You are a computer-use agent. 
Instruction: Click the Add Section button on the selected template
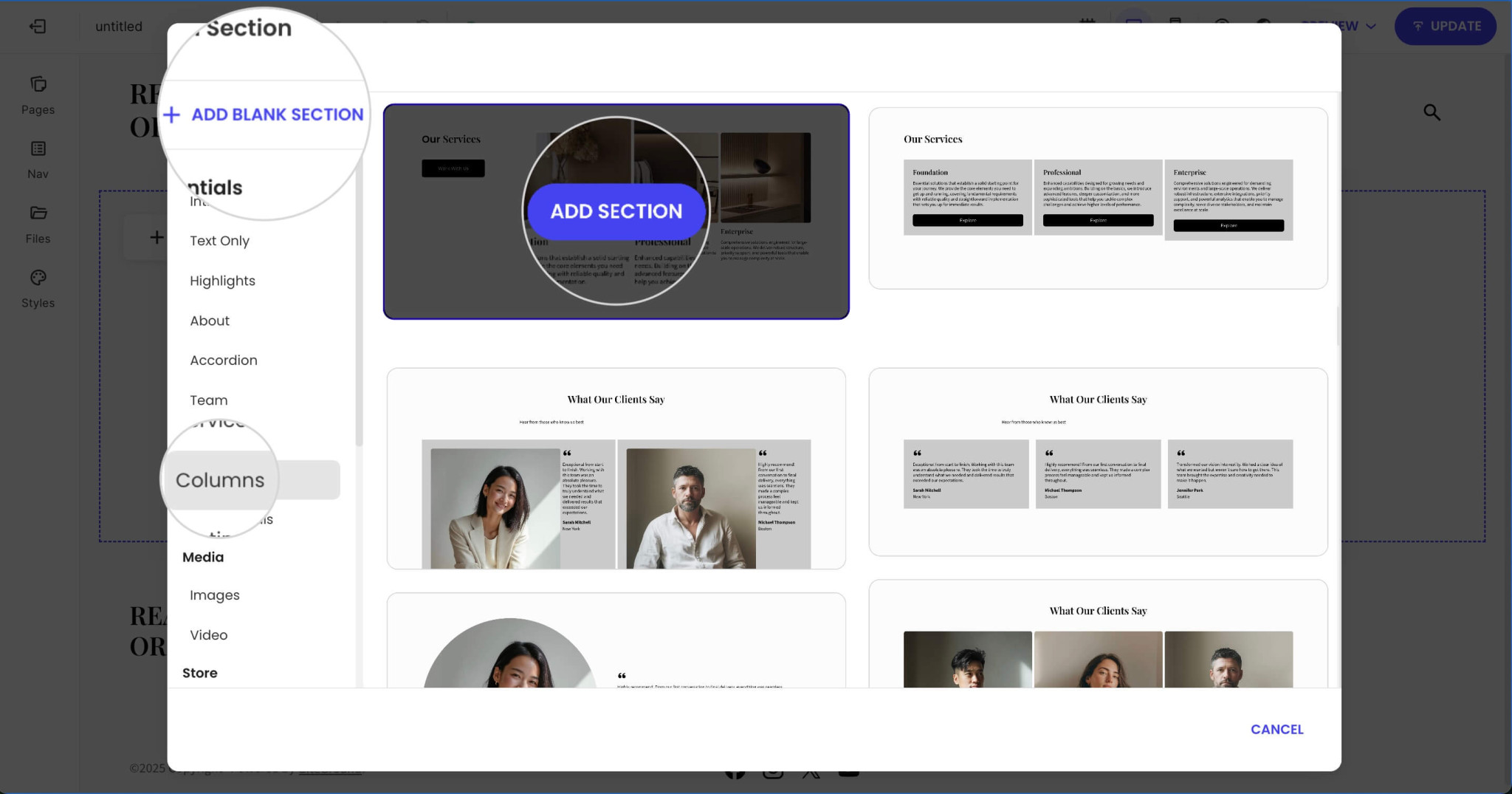pyautogui.click(x=616, y=211)
